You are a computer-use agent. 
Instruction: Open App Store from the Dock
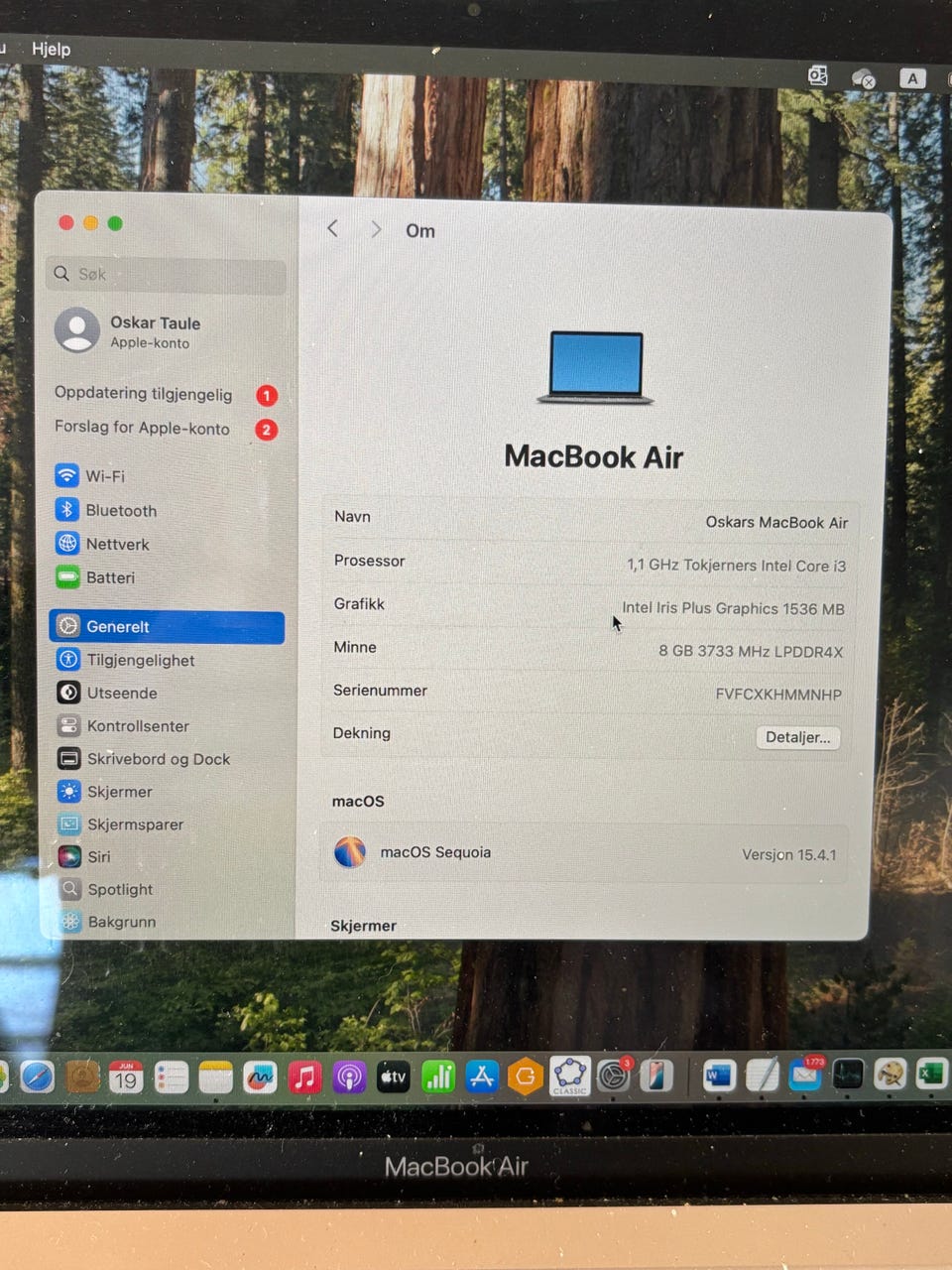tap(482, 1077)
